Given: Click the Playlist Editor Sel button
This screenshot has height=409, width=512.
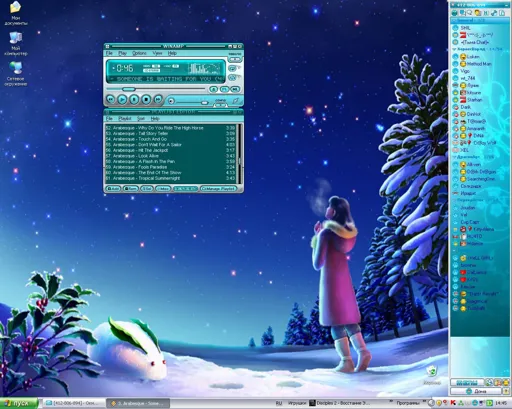Looking at the screenshot, I should [x=147, y=189].
